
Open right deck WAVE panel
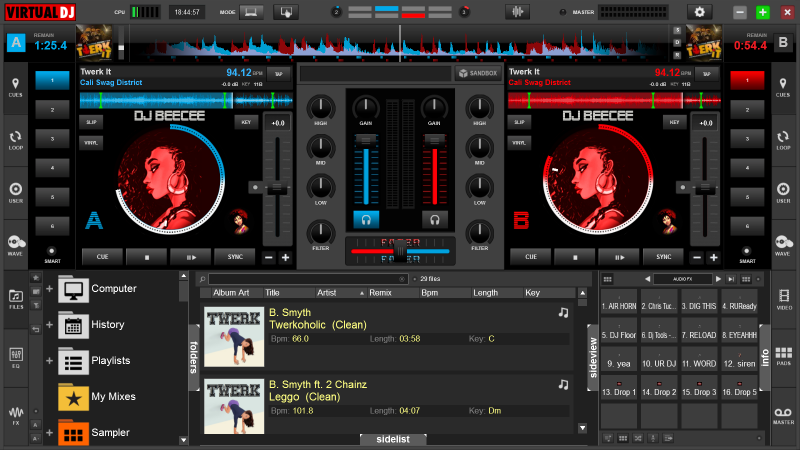[x=783, y=245]
